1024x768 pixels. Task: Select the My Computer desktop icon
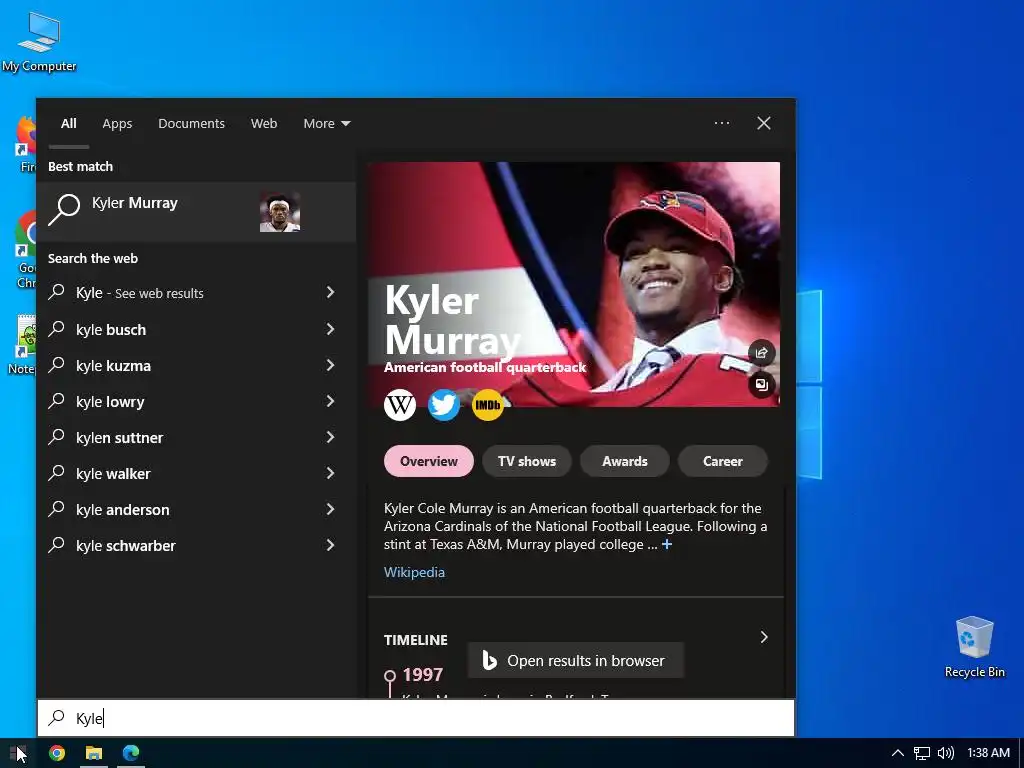(39, 41)
